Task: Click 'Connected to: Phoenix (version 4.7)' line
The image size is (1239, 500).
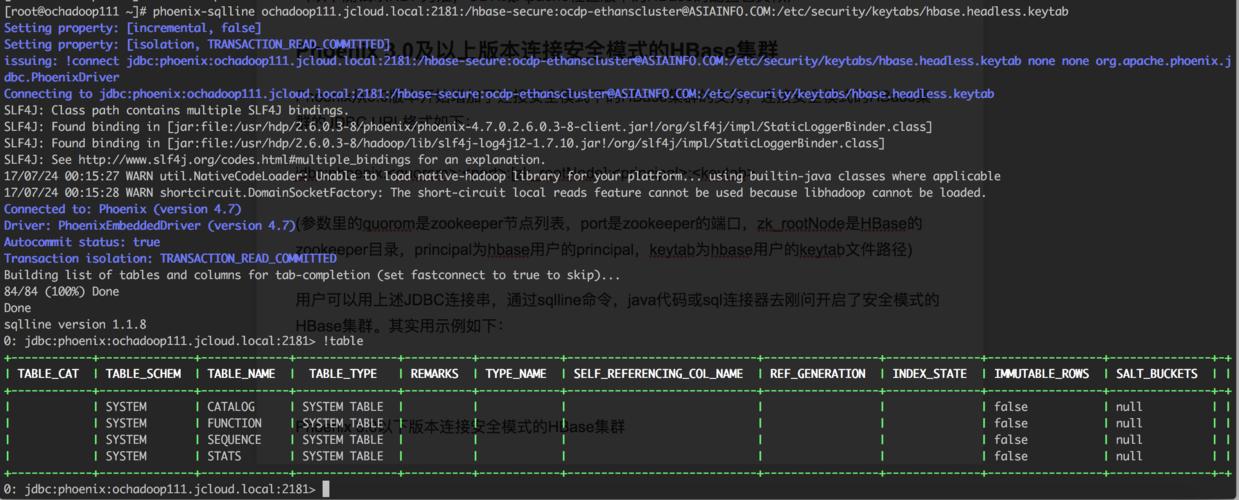Action: 123,209
